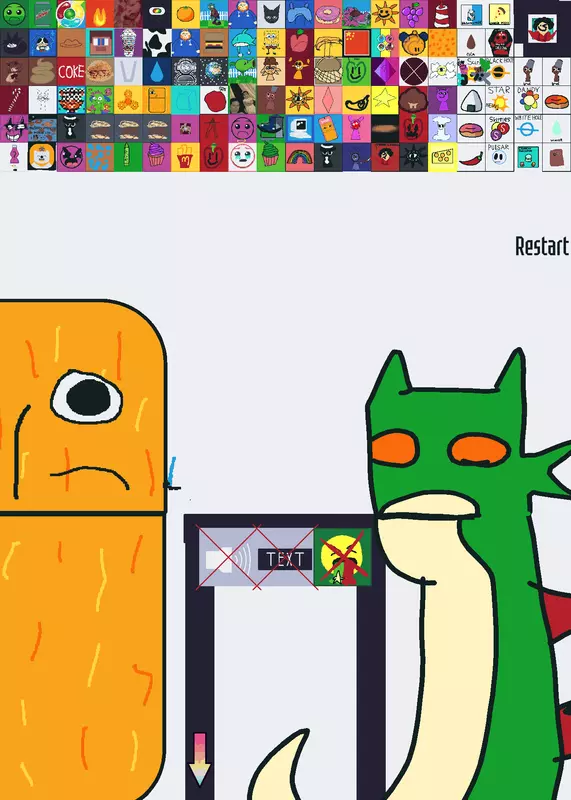
Task: Click the STAR sun icon
Action: click(500, 100)
